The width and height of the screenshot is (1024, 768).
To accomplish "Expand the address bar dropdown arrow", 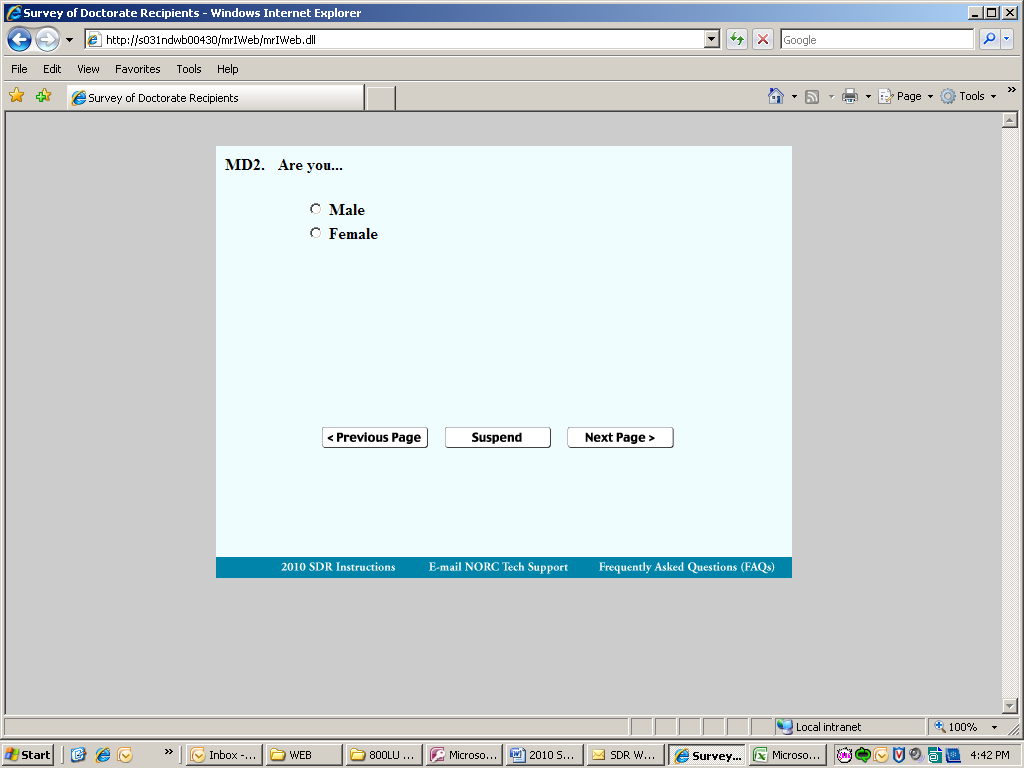I will pyautogui.click(x=712, y=39).
